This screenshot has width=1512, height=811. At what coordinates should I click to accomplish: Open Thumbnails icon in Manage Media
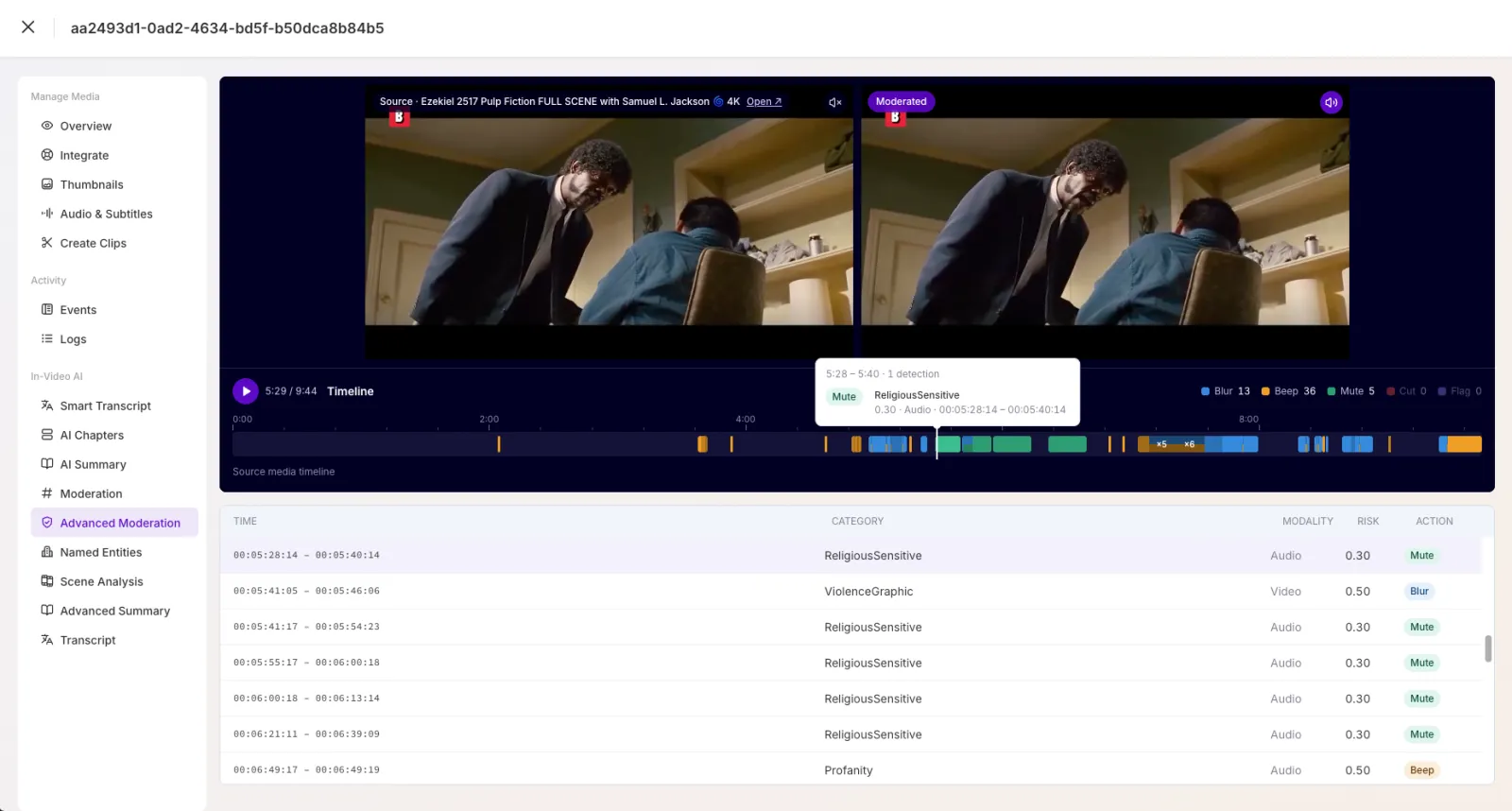(x=47, y=184)
